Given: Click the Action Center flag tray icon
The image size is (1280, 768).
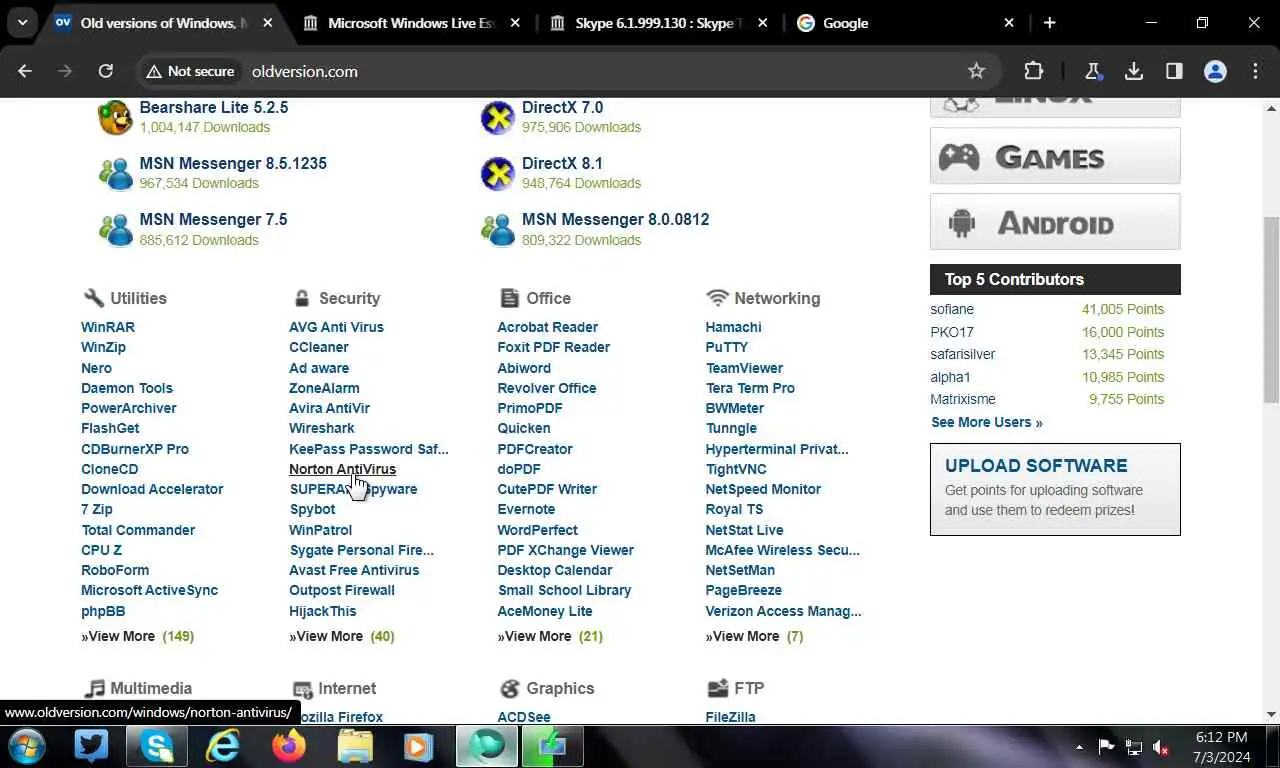Looking at the screenshot, I should [1106, 747].
